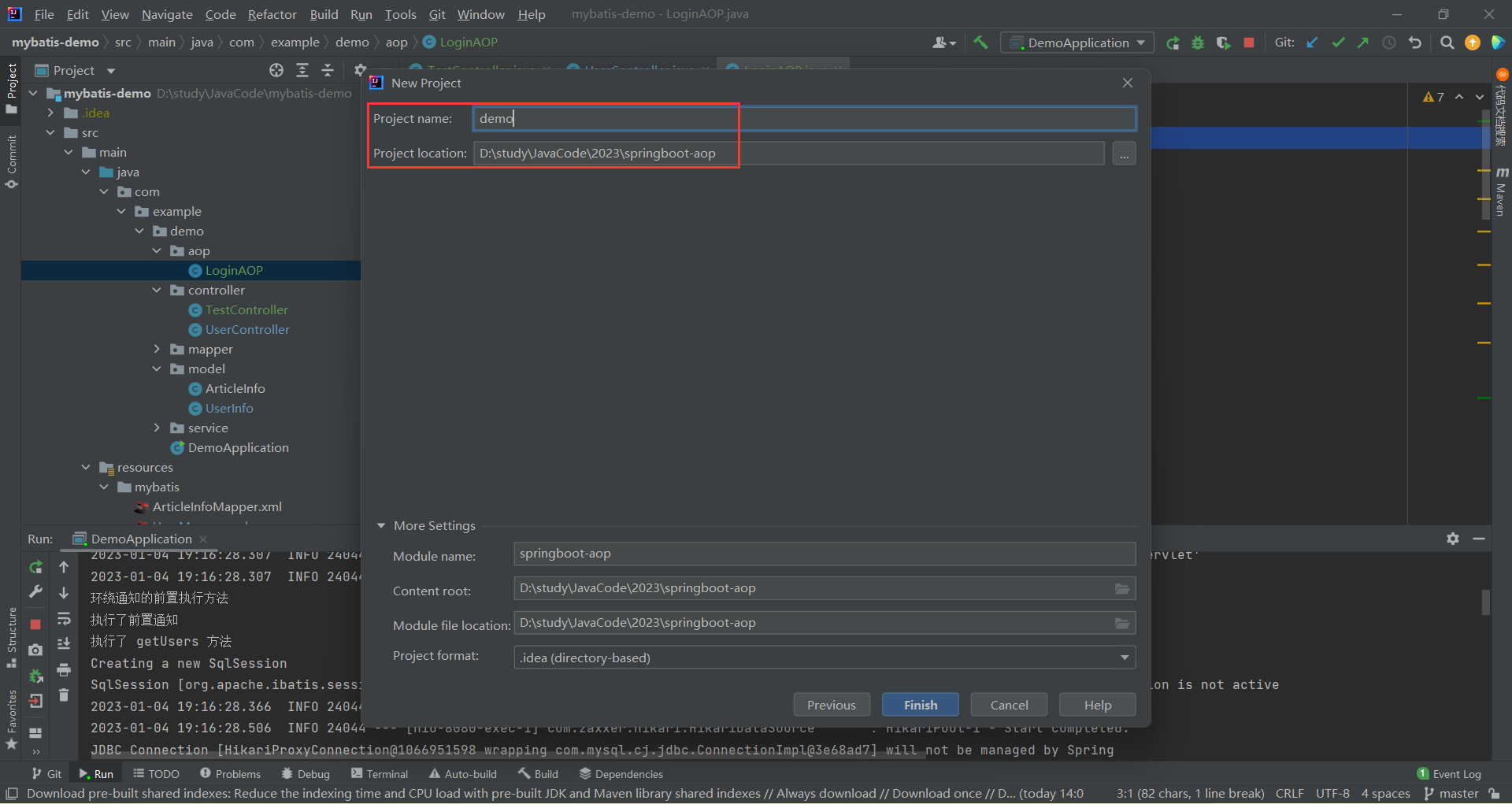The width and height of the screenshot is (1512, 804).
Task: Click Select Opened File target icon
Action: point(276,70)
